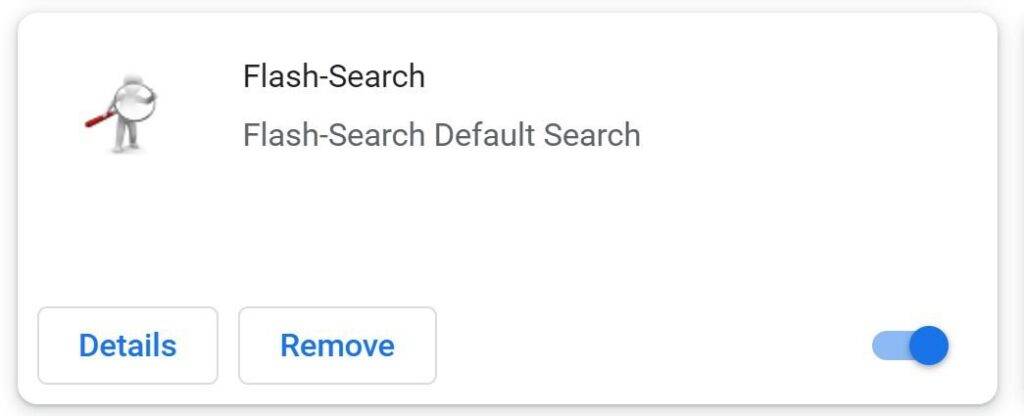This screenshot has width=1024, height=416.
Task: Click the "Flash-Search Default Search" description
Action: [x=441, y=134]
